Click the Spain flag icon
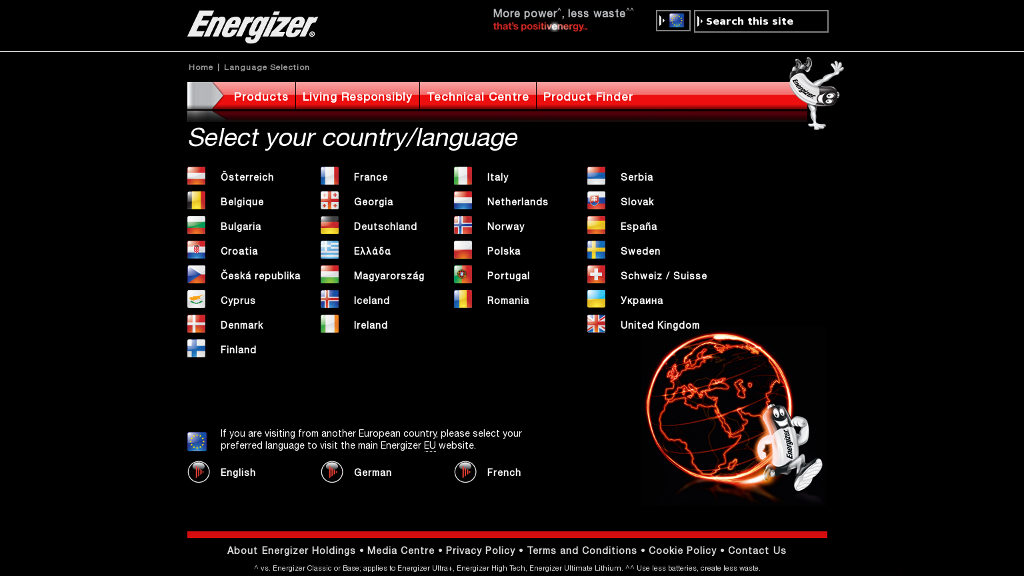The height and width of the screenshot is (576, 1024). click(x=596, y=226)
